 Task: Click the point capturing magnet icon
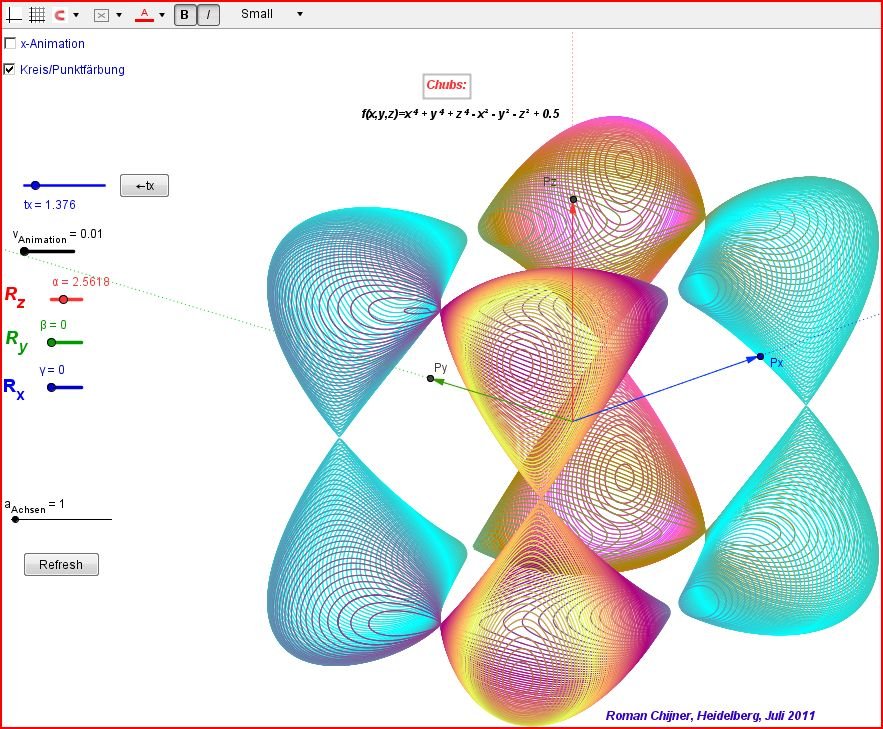[60, 15]
